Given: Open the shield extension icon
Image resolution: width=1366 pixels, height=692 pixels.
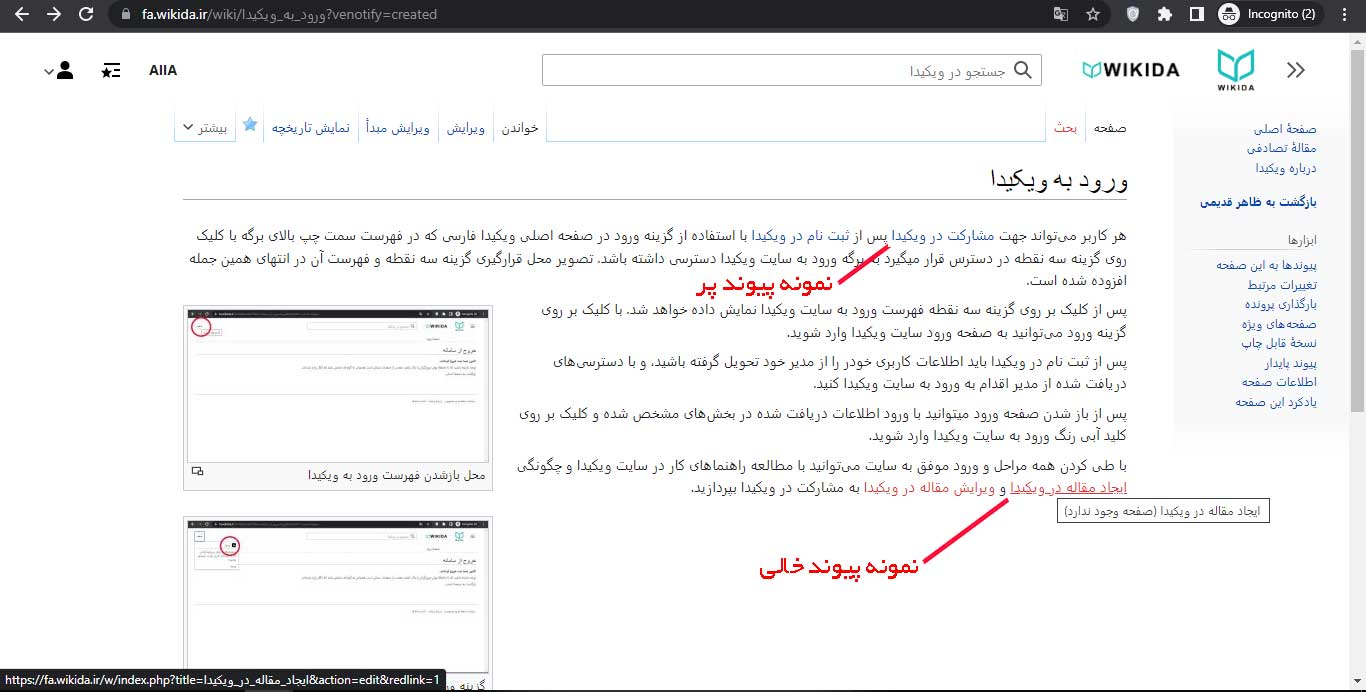Looking at the screenshot, I should (x=1132, y=15).
